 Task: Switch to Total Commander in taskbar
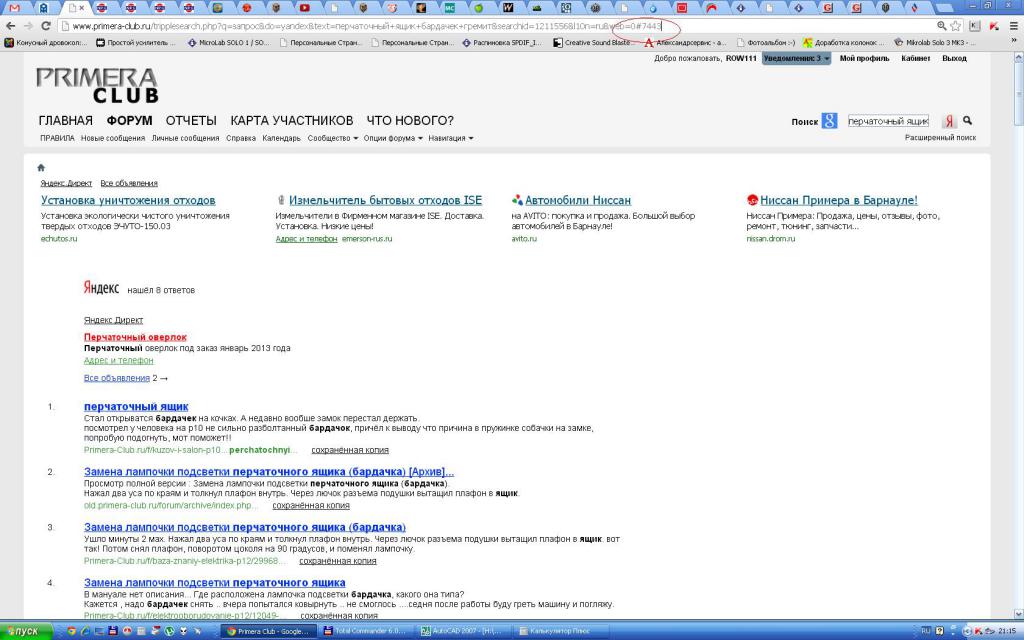[366, 631]
